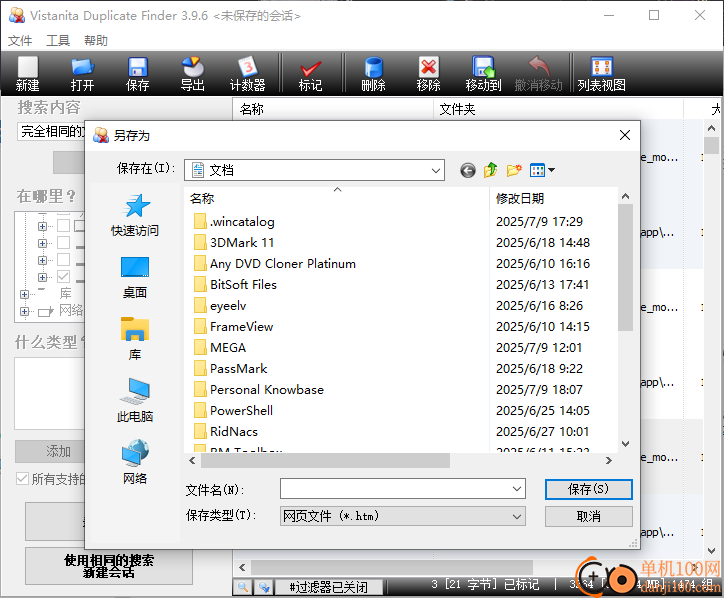The width and height of the screenshot is (724, 598).
Task: Click the #过滤器已关闭 status button
Action: pos(329,587)
